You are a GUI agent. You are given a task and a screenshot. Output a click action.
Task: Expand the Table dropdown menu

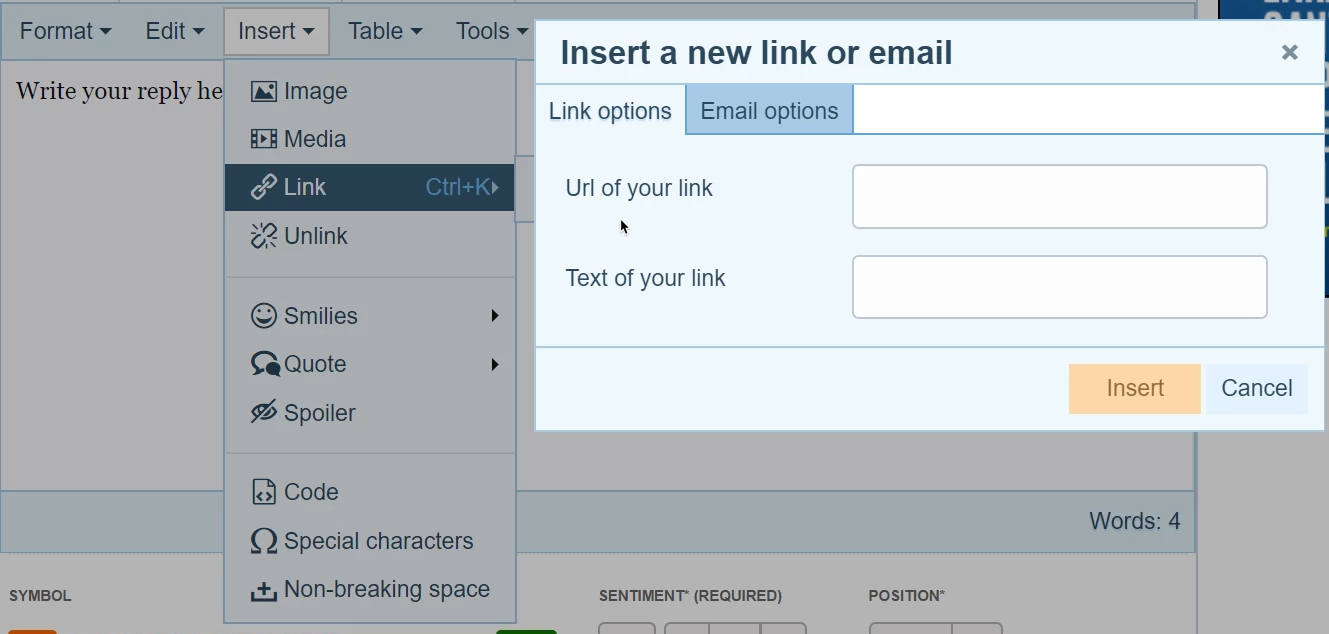point(385,31)
